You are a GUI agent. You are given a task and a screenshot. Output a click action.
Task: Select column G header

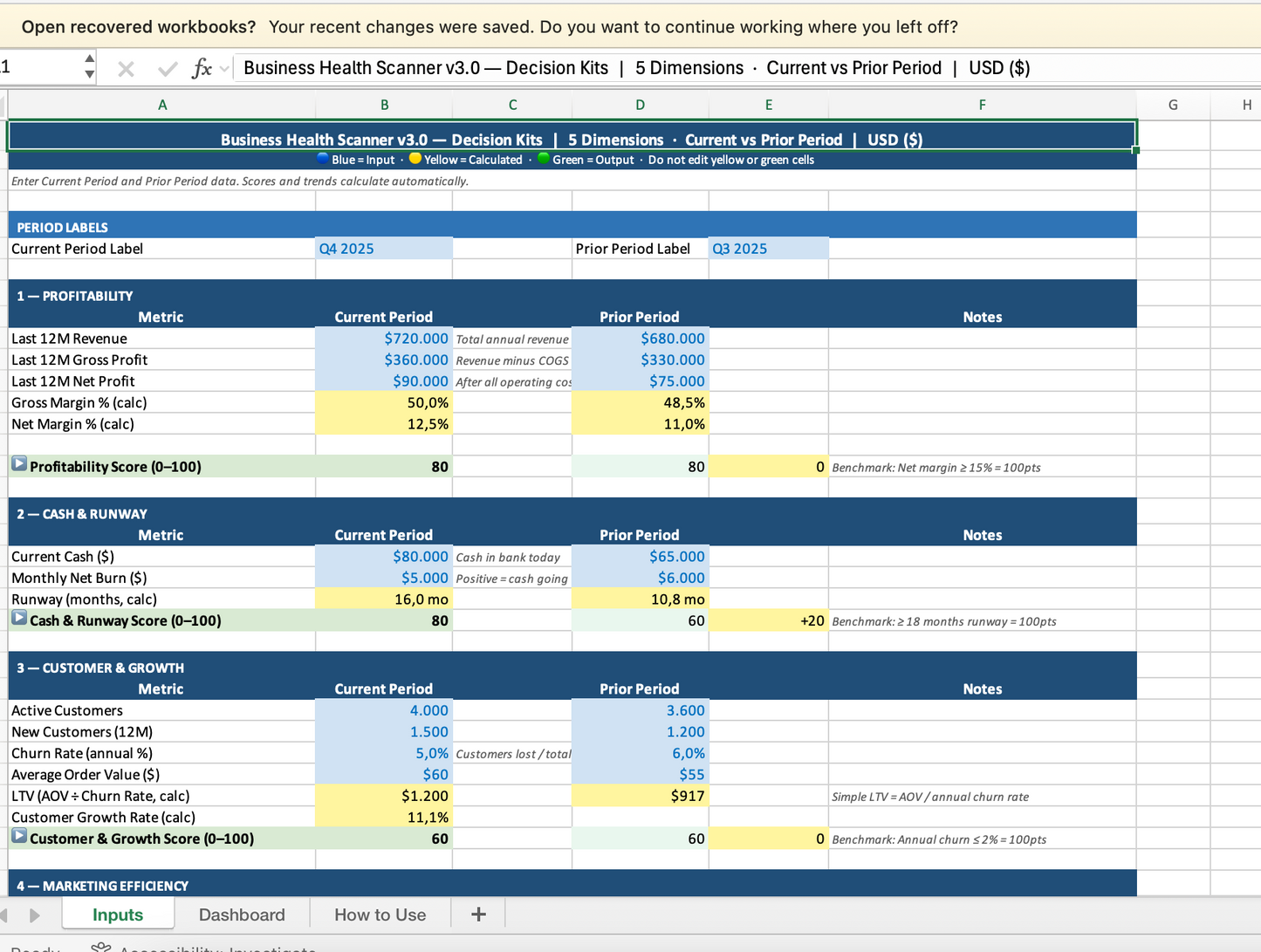click(x=1172, y=105)
